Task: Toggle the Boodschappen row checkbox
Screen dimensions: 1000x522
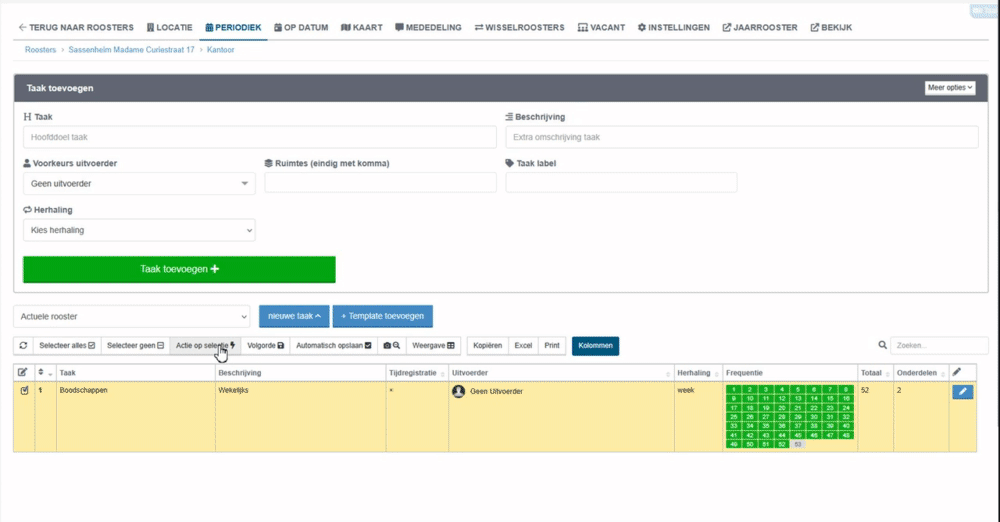Action: tap(23, 390)
